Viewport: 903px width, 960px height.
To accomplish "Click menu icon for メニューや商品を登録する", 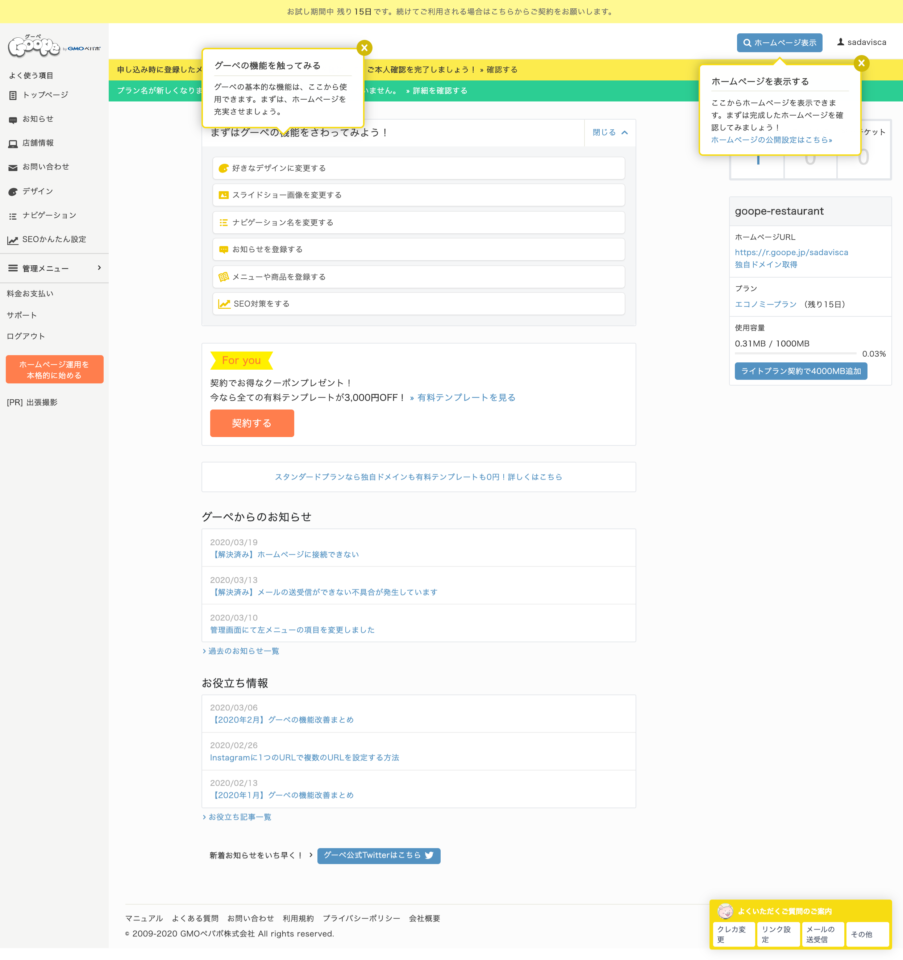I will click(223, 277).
